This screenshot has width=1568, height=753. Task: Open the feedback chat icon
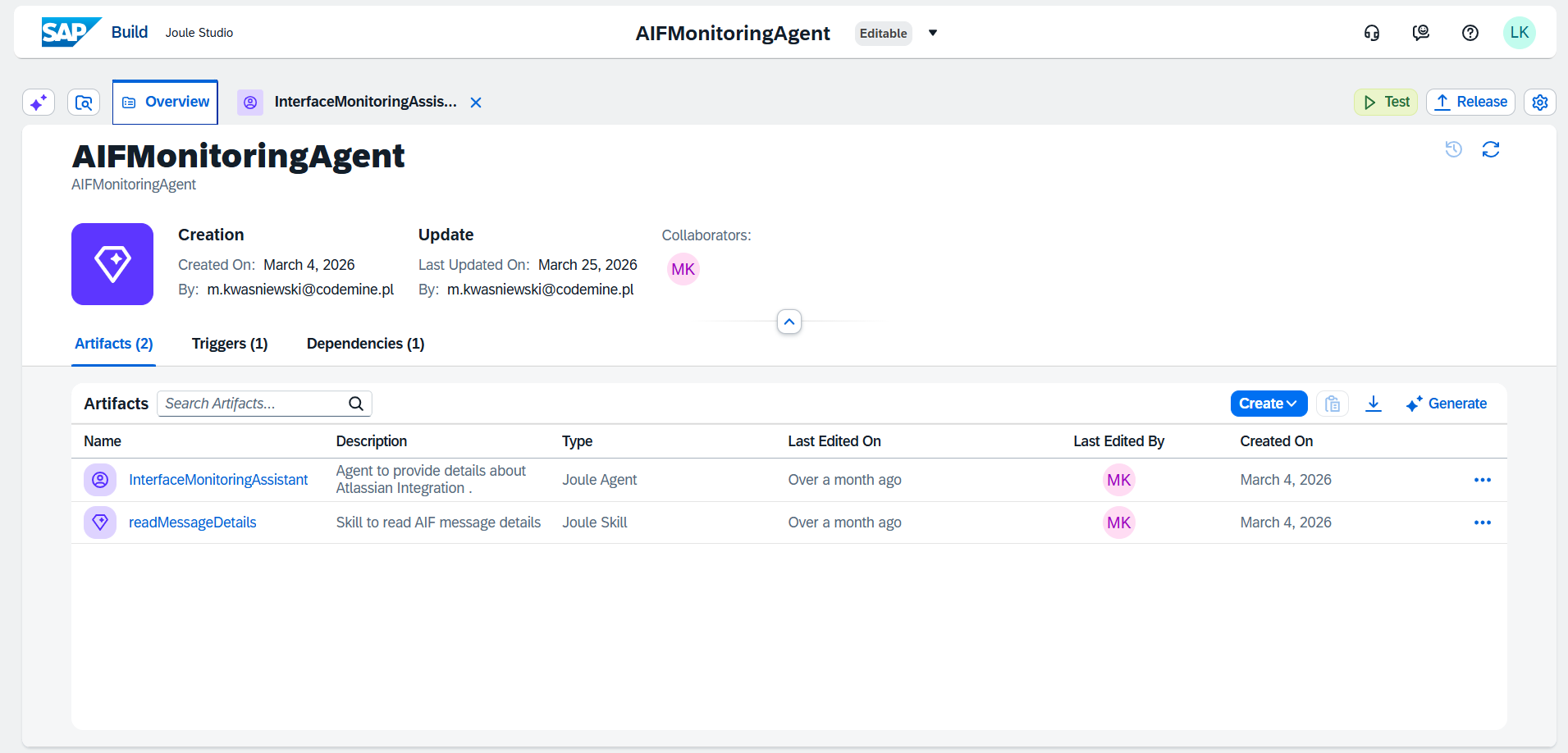1421,33
